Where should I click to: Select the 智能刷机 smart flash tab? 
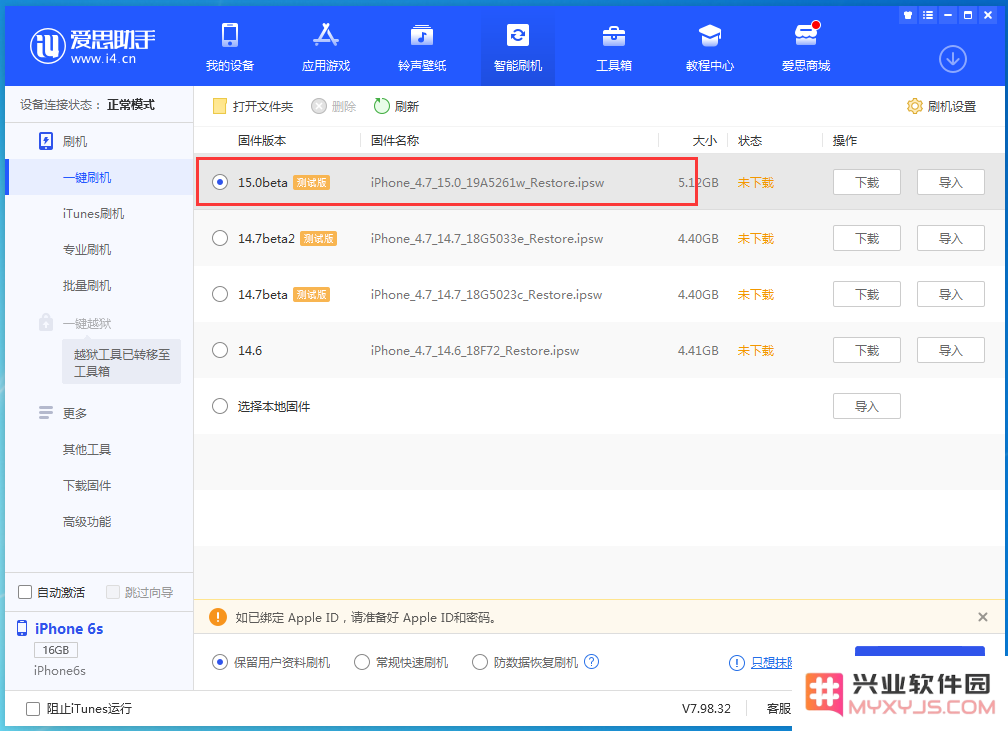coord(518,48)
